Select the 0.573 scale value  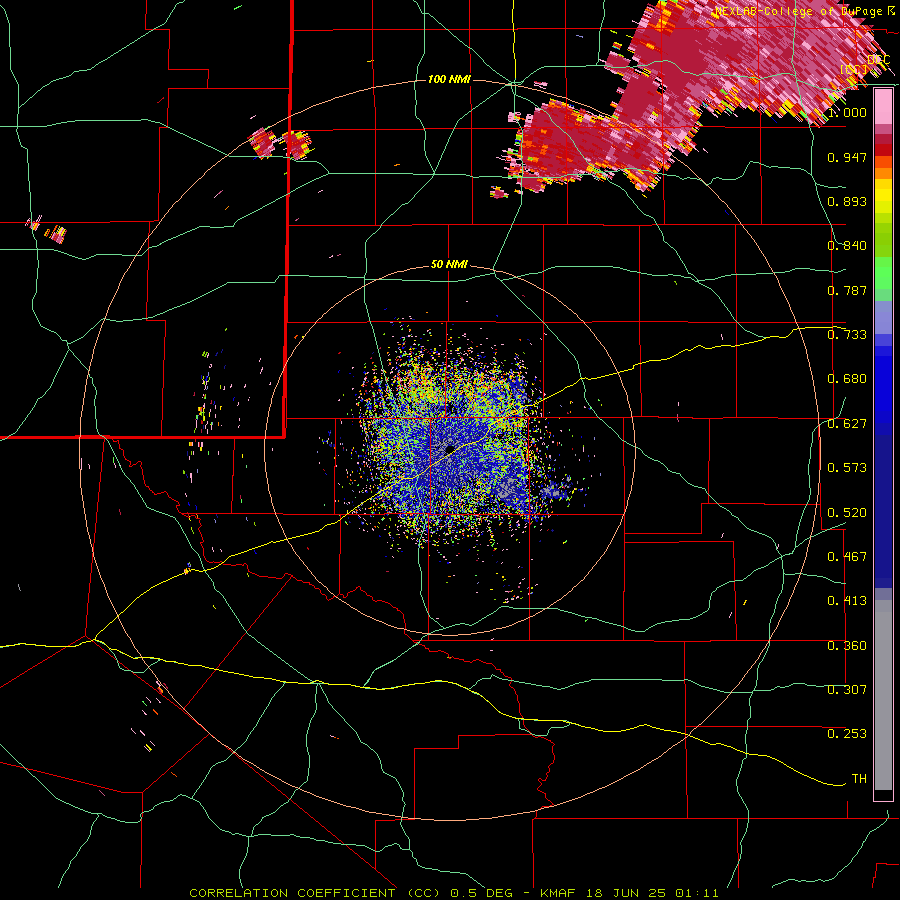[847, 468]
